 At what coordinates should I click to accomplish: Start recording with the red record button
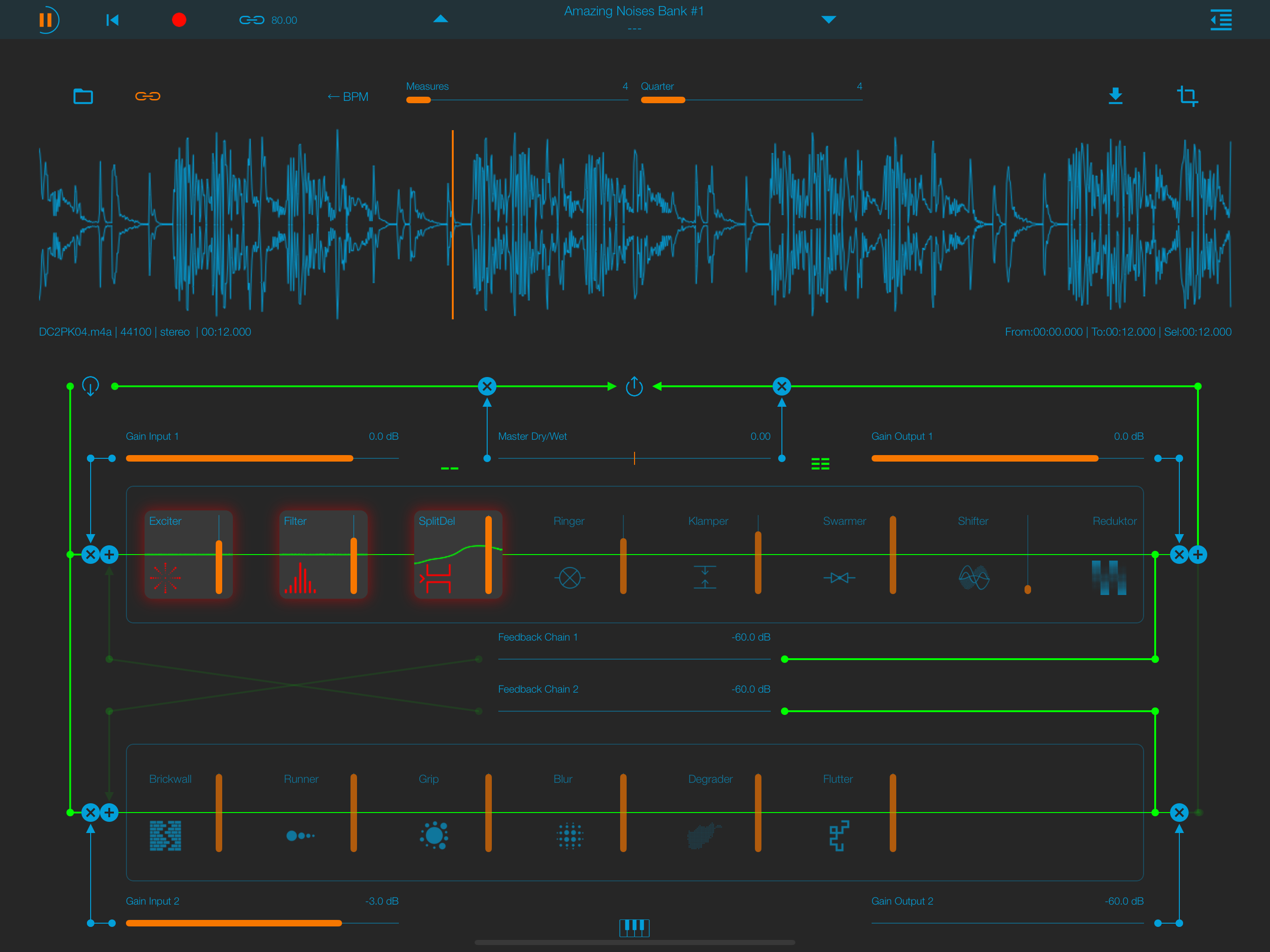pyautogui.click(x=179, y=20)
